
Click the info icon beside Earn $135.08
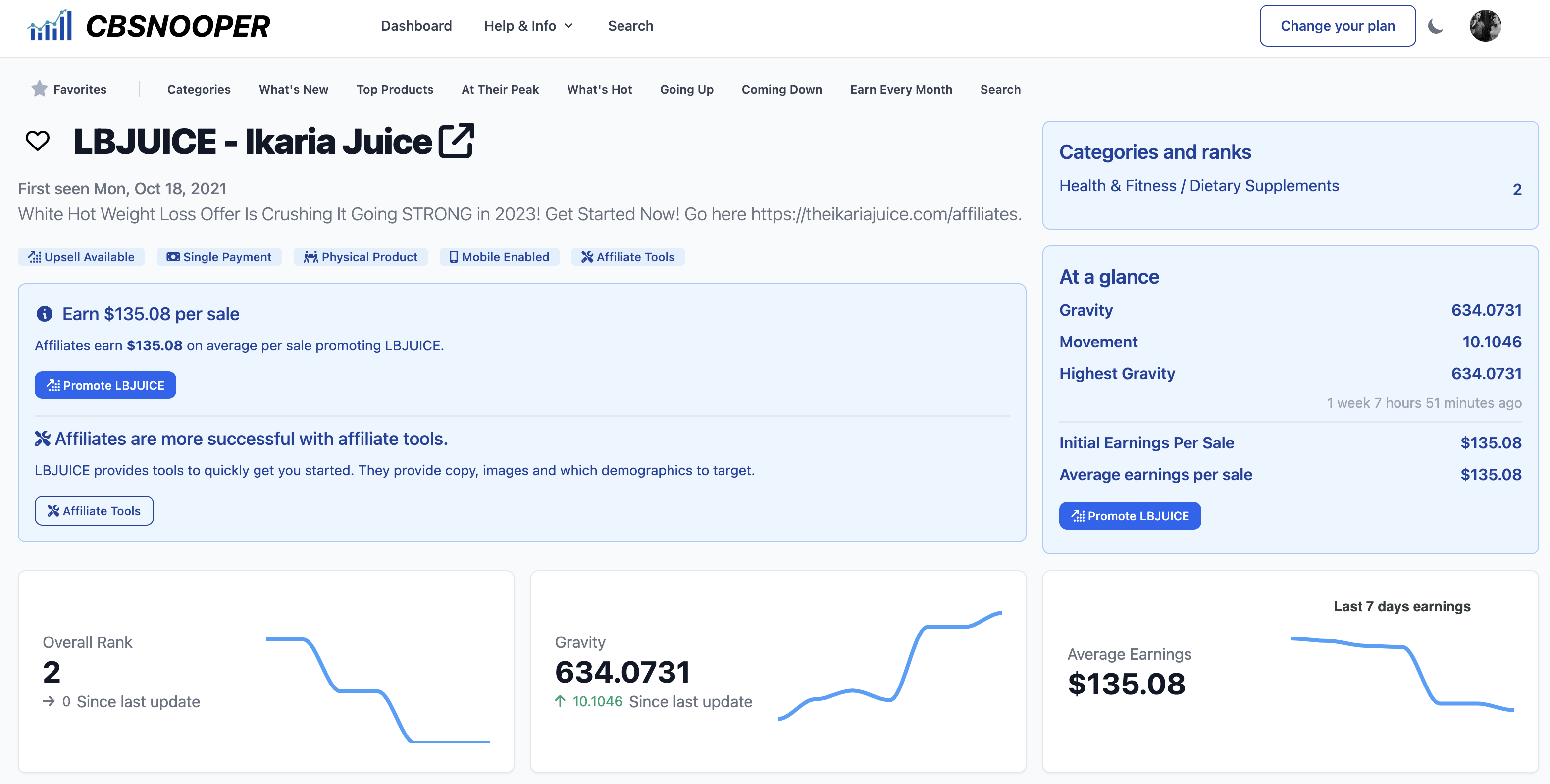(x=45, y=314)
